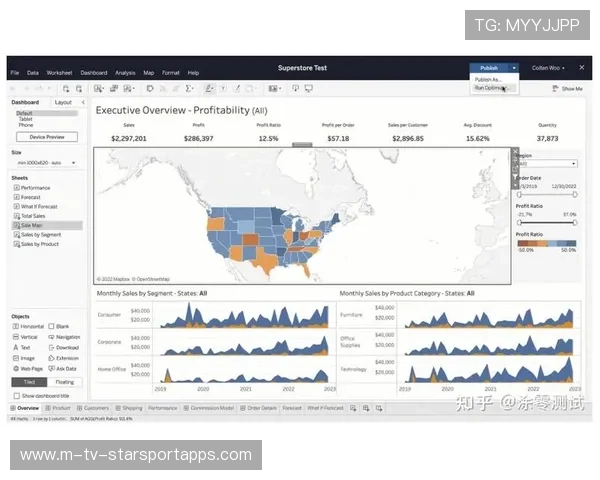Pick the Download object icon
600x480 pixels.
51,347
